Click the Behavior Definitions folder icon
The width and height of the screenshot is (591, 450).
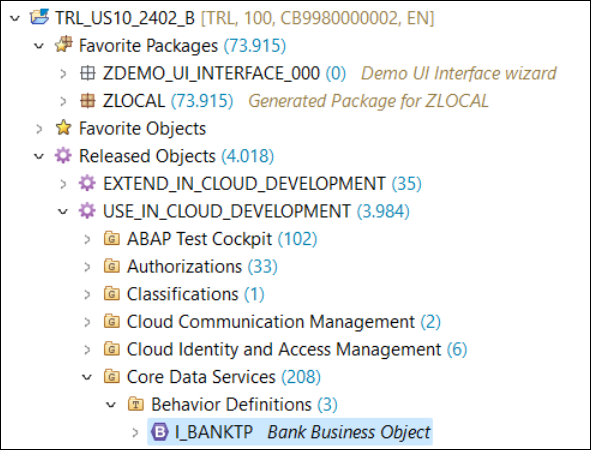pyautogui.click(x=136, y=404)
